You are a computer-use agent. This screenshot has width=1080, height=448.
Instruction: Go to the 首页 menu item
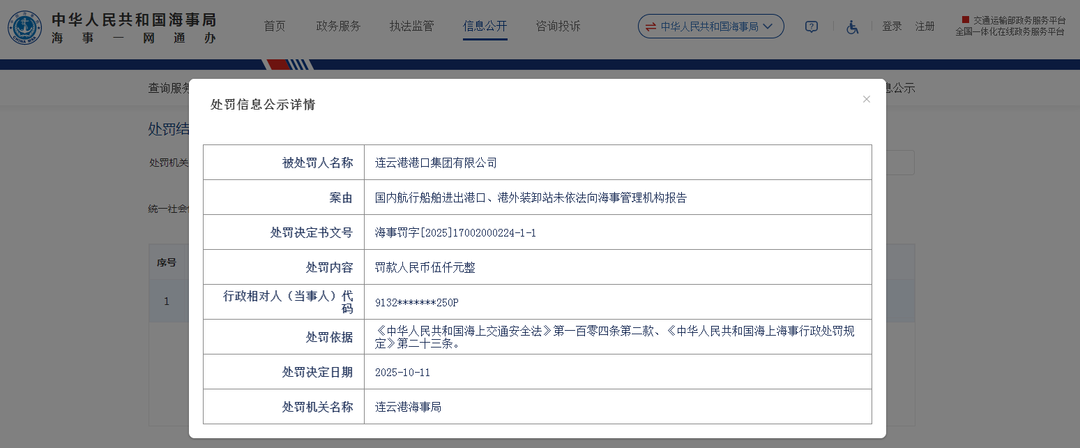point(274,26)
